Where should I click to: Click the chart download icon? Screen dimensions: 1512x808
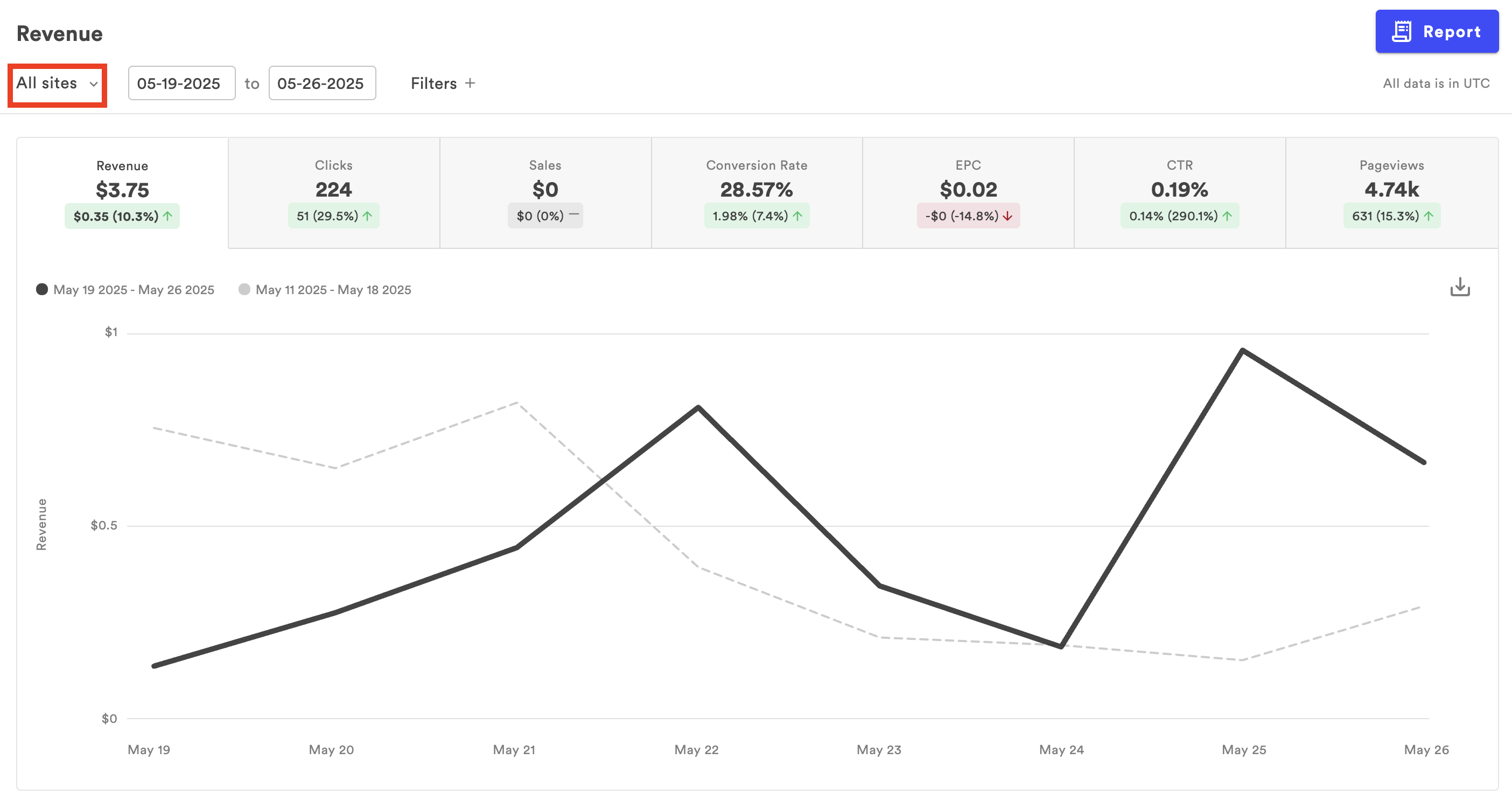click(1460, 287)
